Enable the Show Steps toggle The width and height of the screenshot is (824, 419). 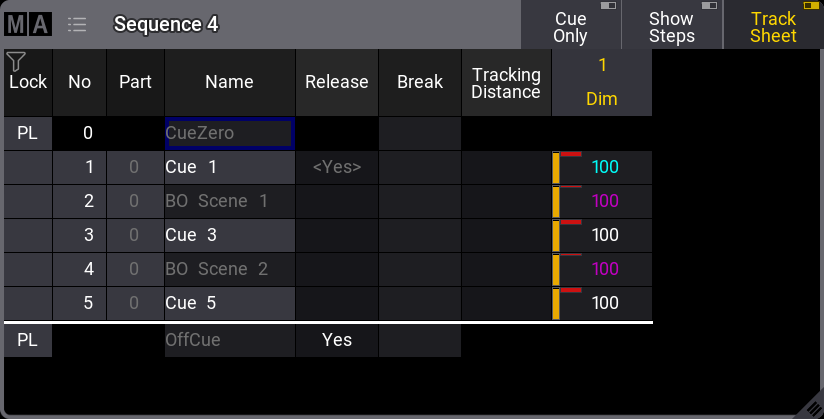(671, 25)
